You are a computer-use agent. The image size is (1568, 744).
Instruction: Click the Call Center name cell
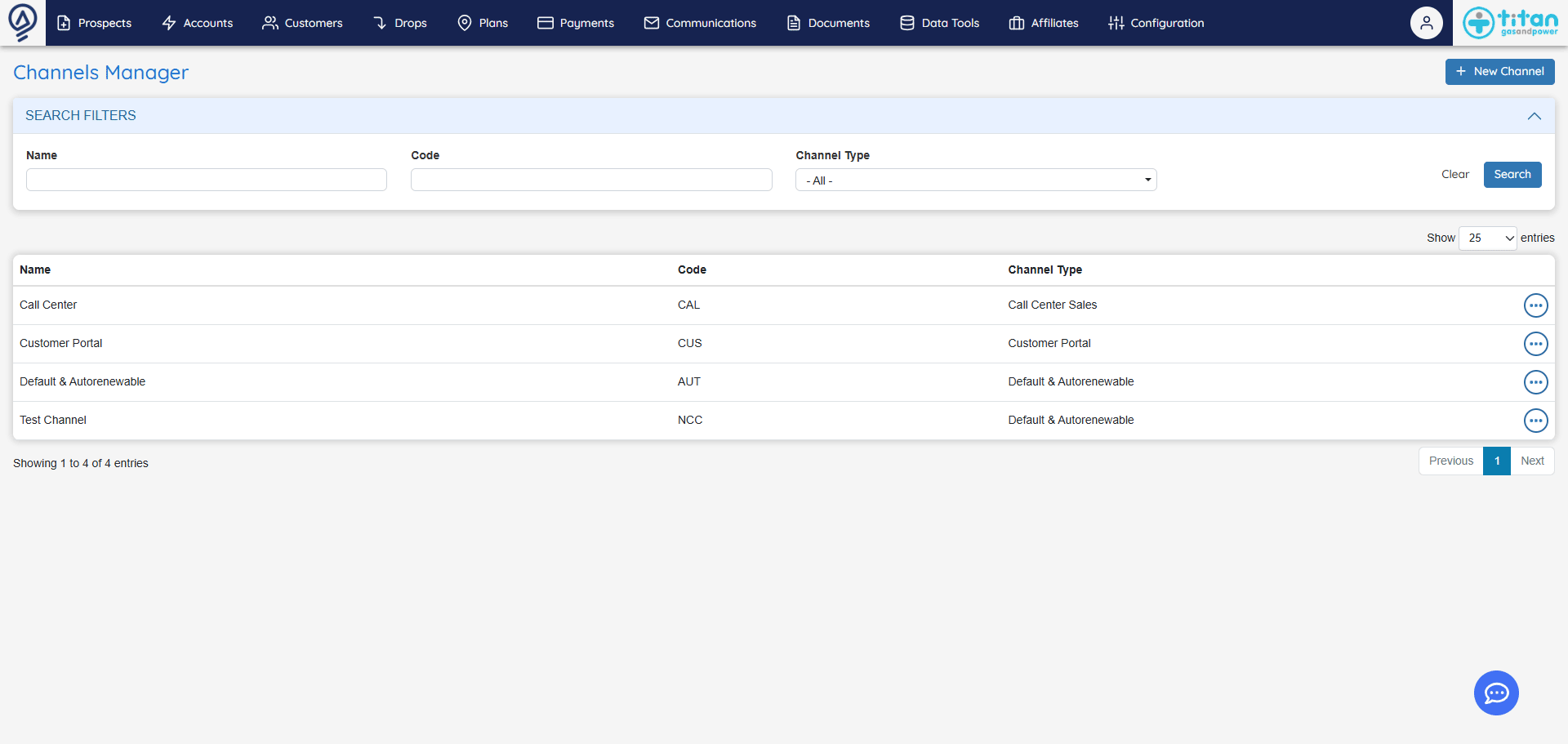48,305
